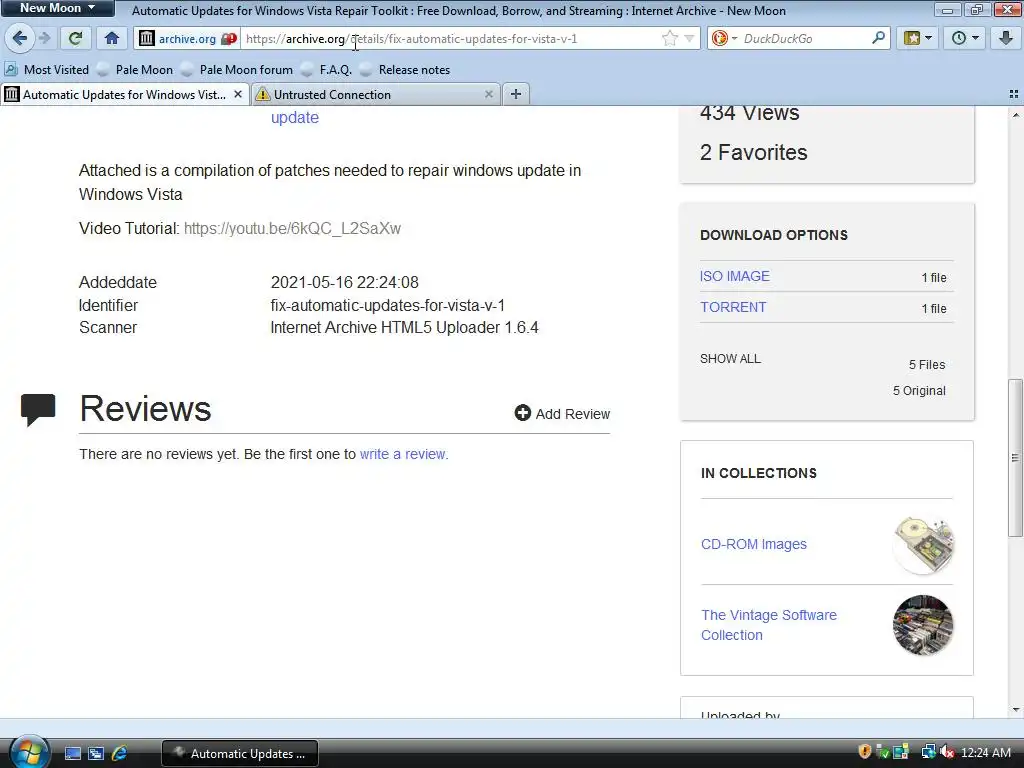
Task: Click the Forward navigation arrow
Action: click(44, 39)
